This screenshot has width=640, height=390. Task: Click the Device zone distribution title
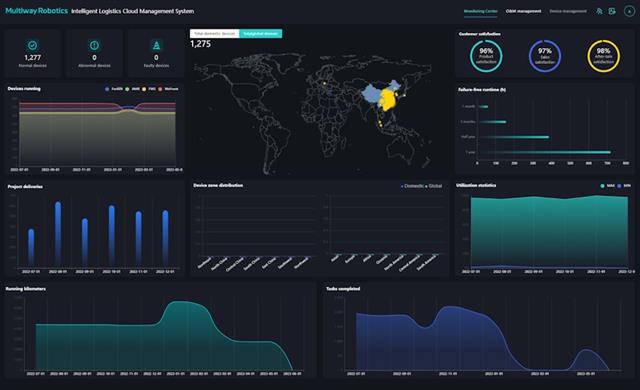point(218,185)
